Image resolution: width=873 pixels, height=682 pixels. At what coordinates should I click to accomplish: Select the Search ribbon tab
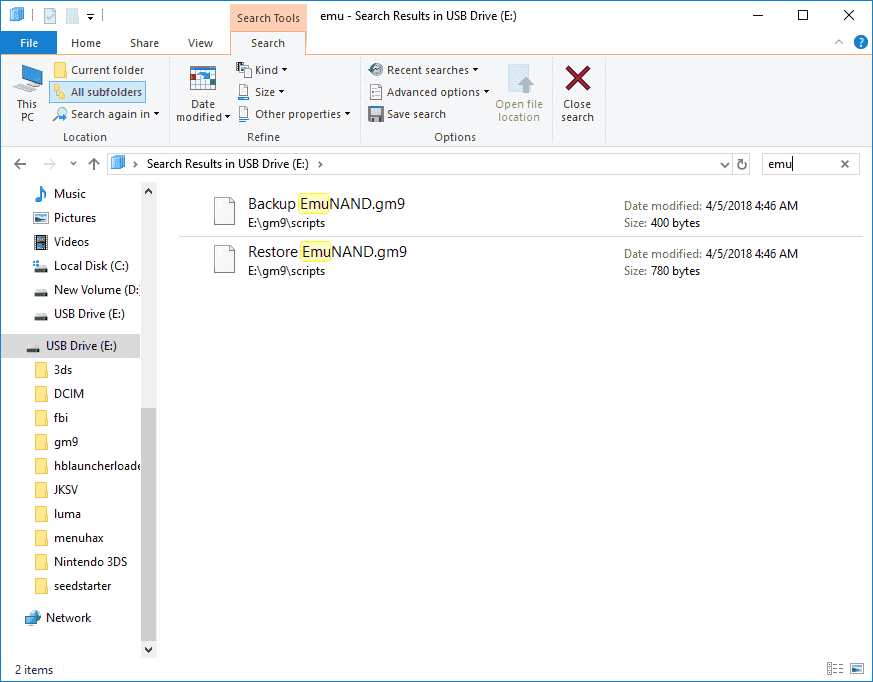click(x=268, y=43)
